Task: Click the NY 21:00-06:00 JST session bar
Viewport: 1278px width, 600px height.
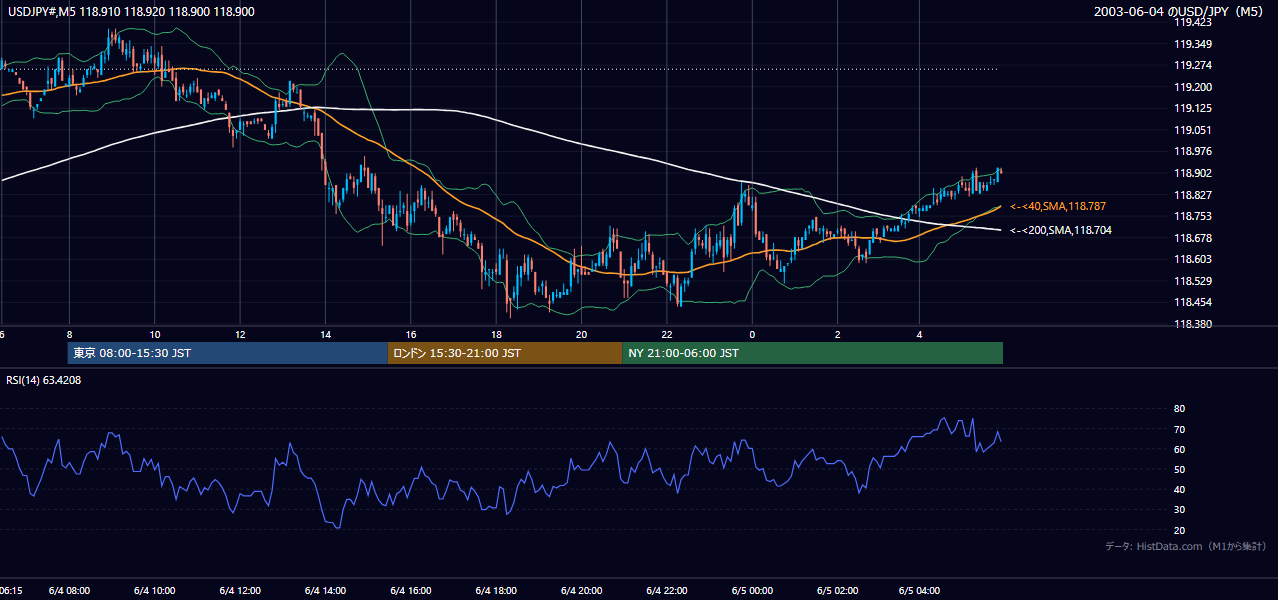Action: coord(812,353)
